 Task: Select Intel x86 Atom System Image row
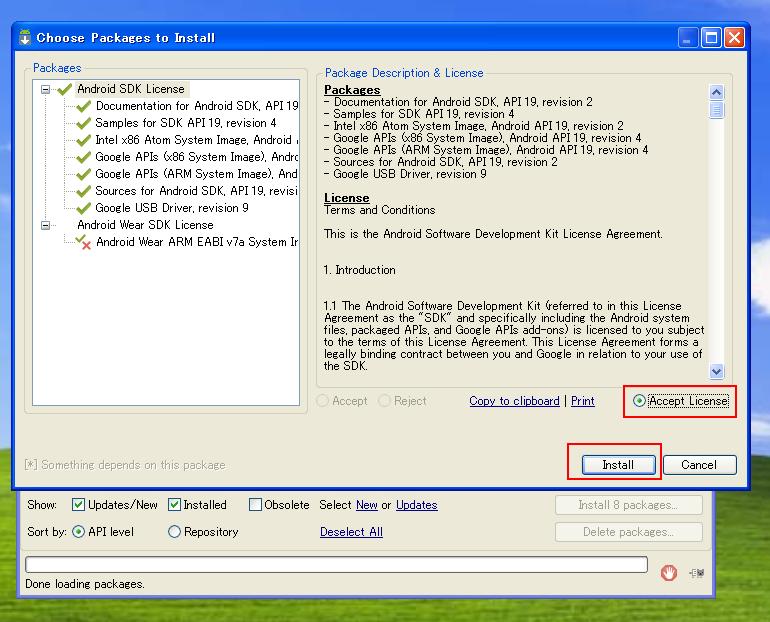[x=197, y=140]
